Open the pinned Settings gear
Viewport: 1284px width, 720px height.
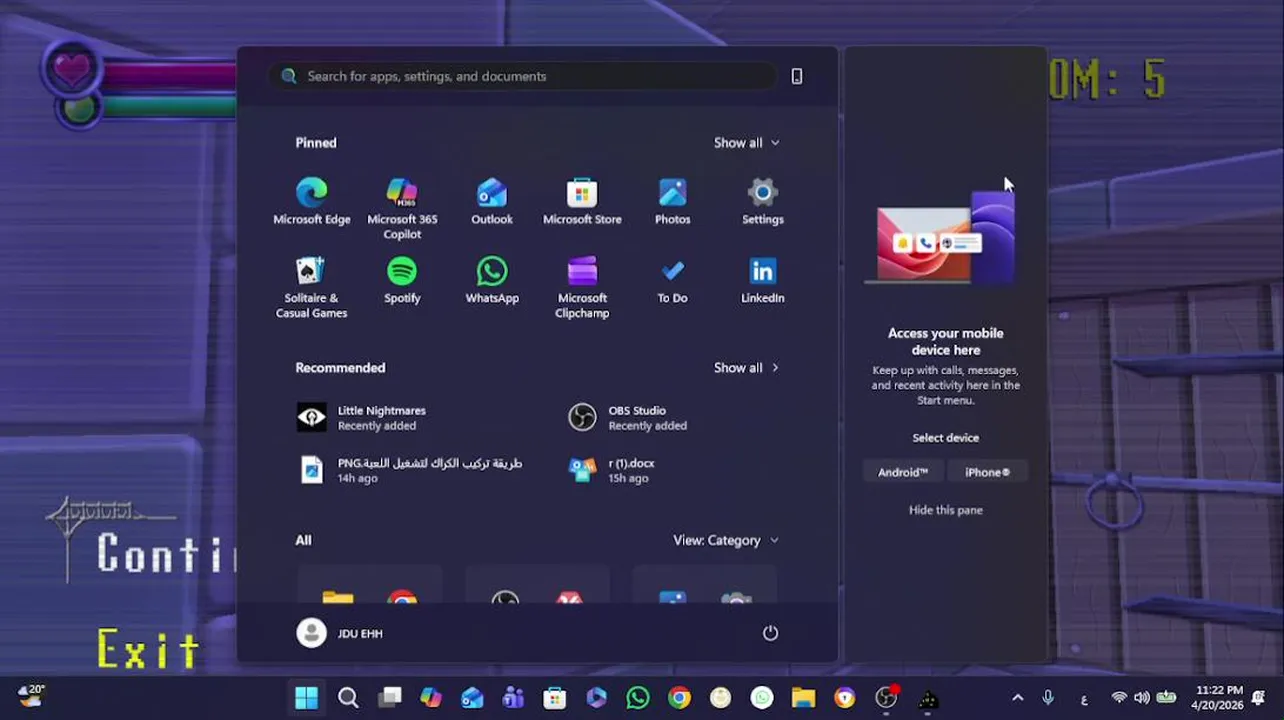pyautogui.click(x=762, y=202)
